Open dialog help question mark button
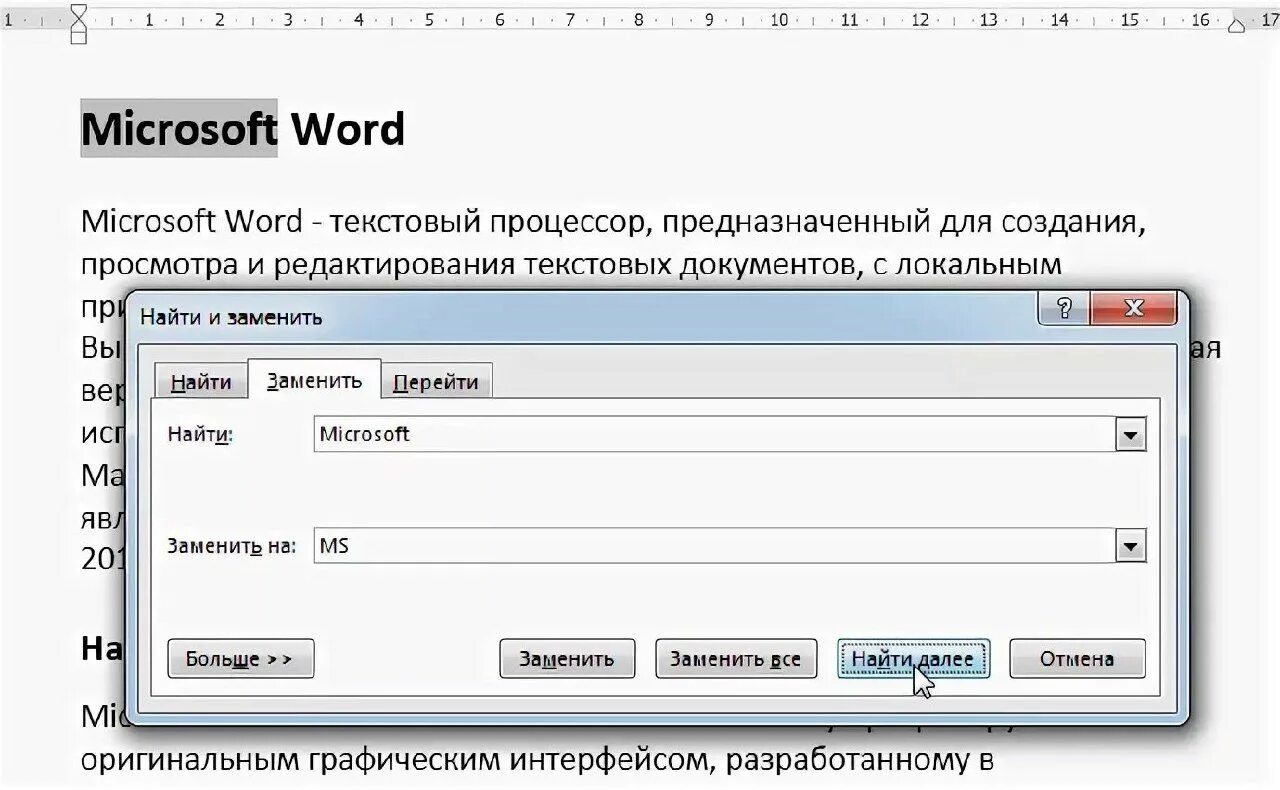Screen dimensions: 1280x790 coord(1063,308)
